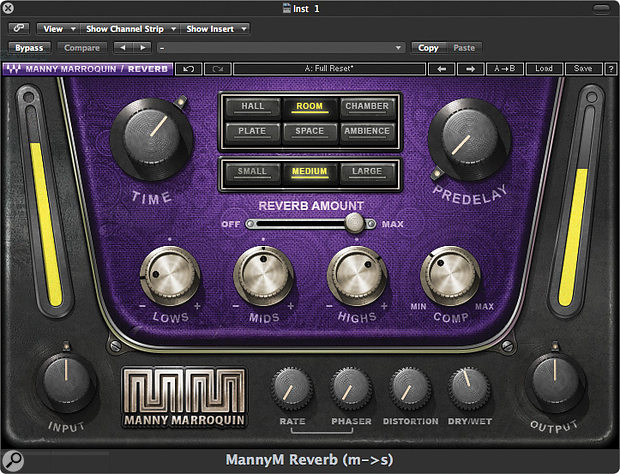Click the Compare button

click(82, 48)
